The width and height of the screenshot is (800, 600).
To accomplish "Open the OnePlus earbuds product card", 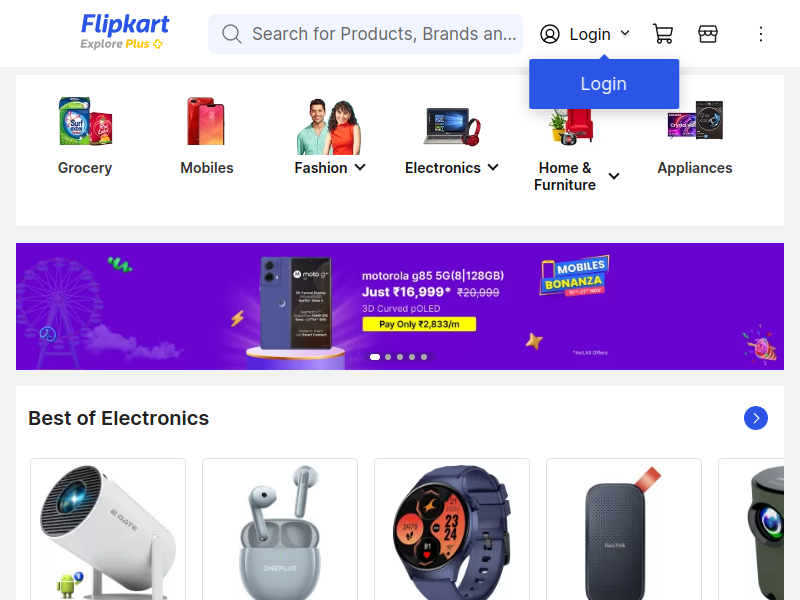I will point(280,530).
